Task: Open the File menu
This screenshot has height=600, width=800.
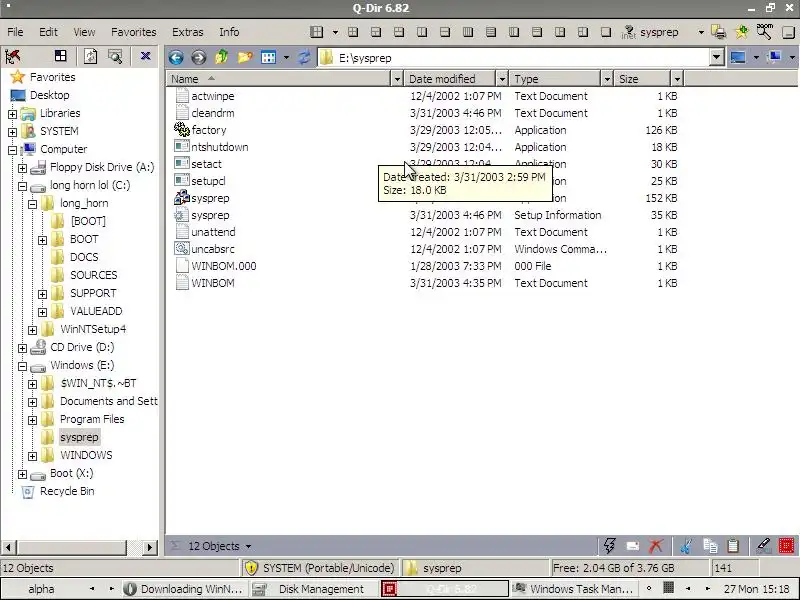Action: (x=15, y=32)
